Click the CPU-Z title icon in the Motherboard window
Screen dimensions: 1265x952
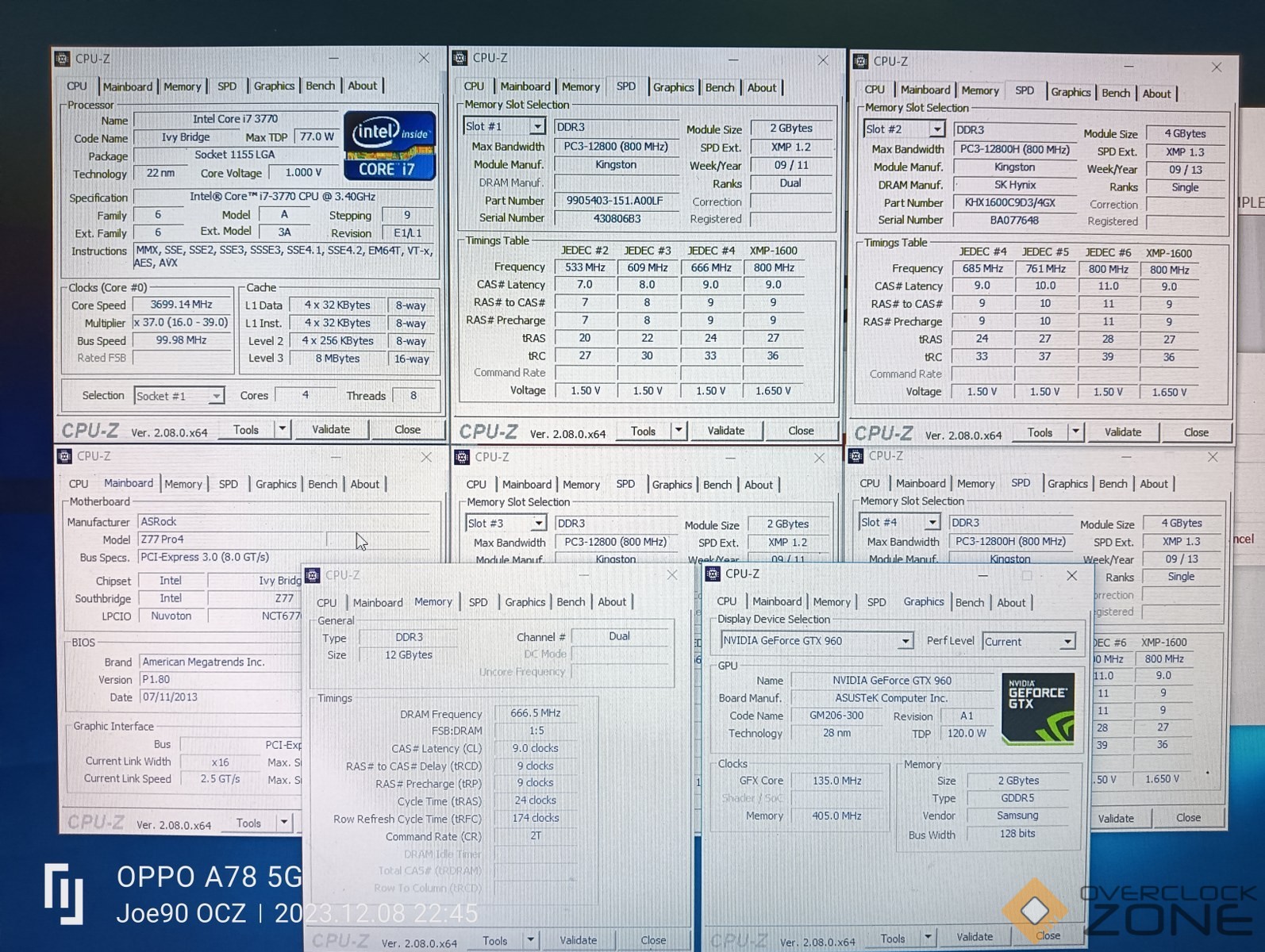[64, 456]
